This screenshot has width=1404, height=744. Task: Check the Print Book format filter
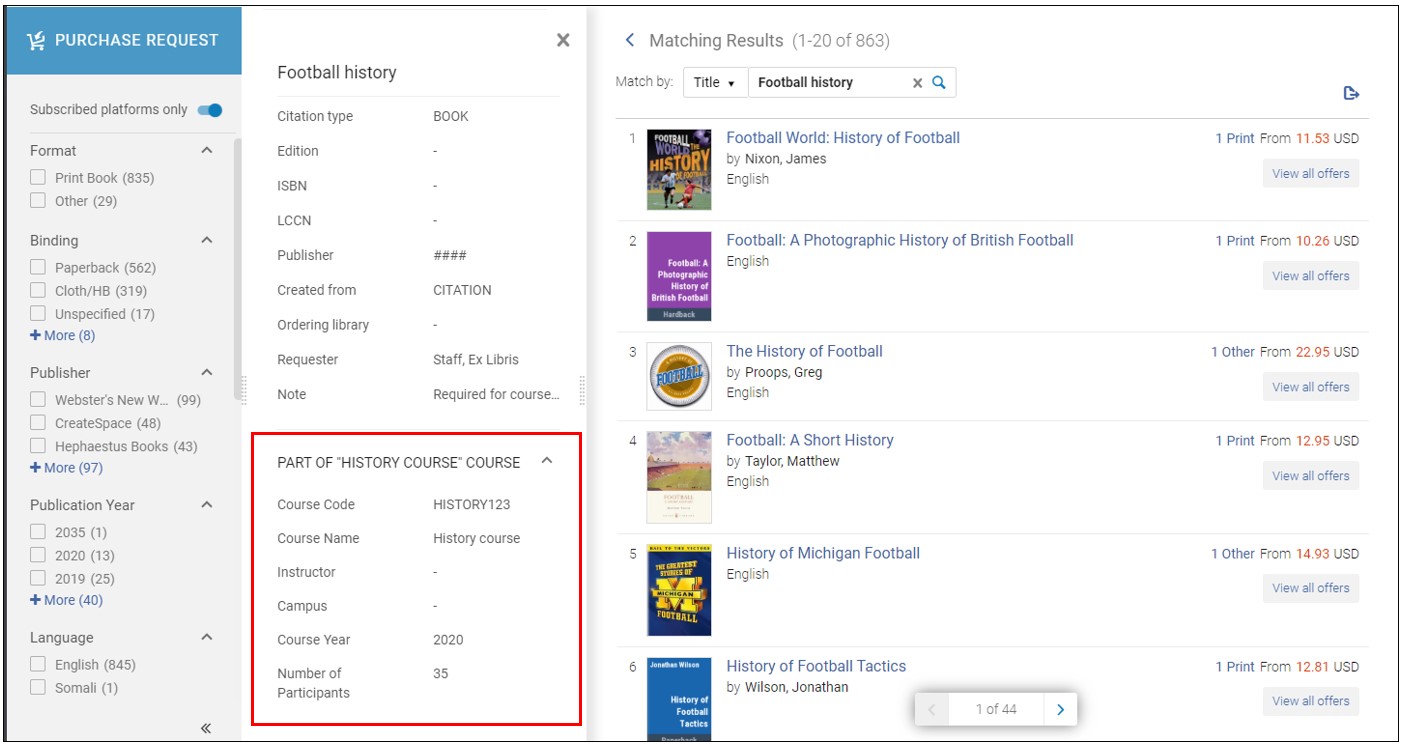[38, 178]
